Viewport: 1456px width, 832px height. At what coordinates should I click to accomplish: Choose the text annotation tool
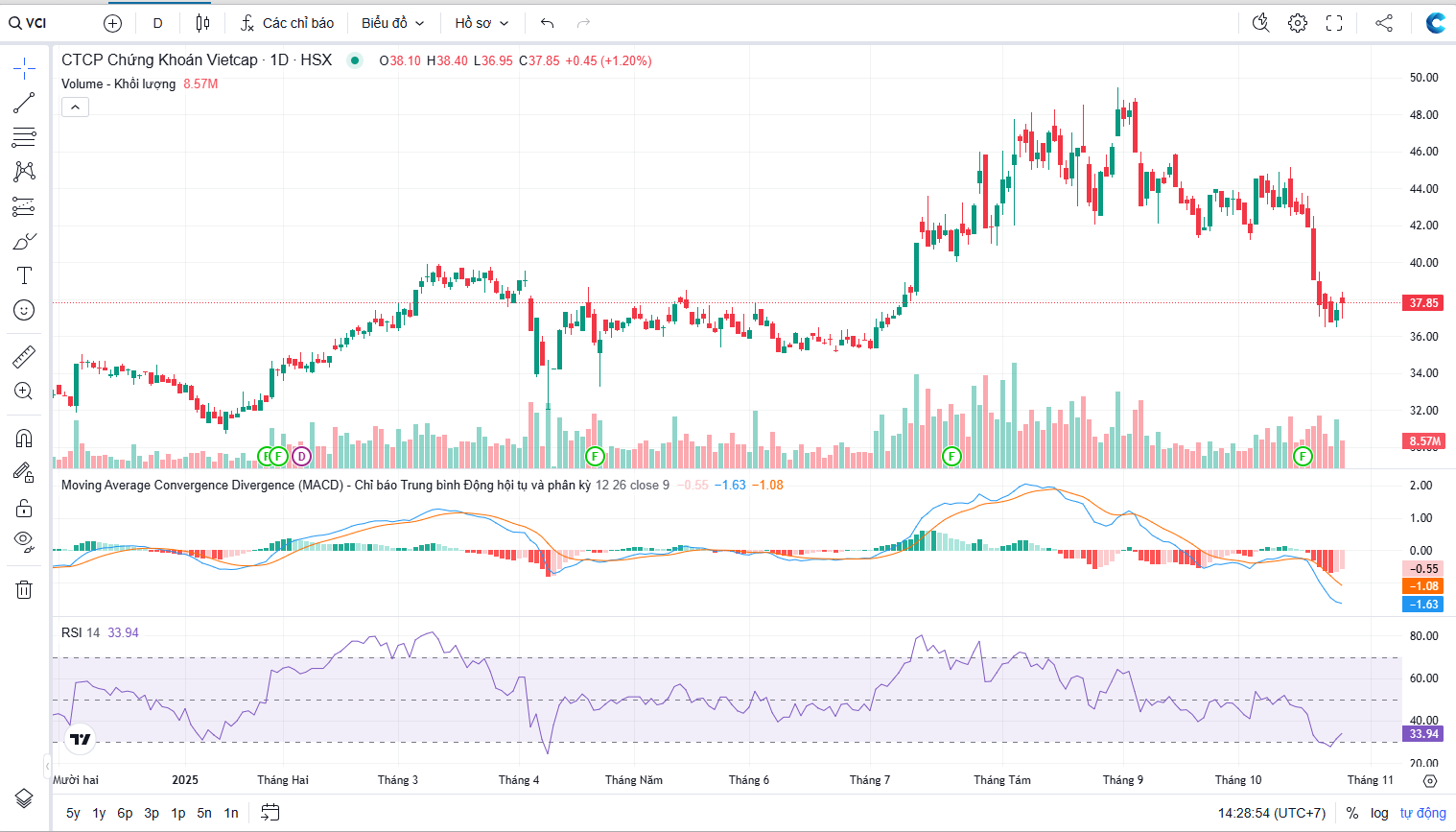(24, 275)
